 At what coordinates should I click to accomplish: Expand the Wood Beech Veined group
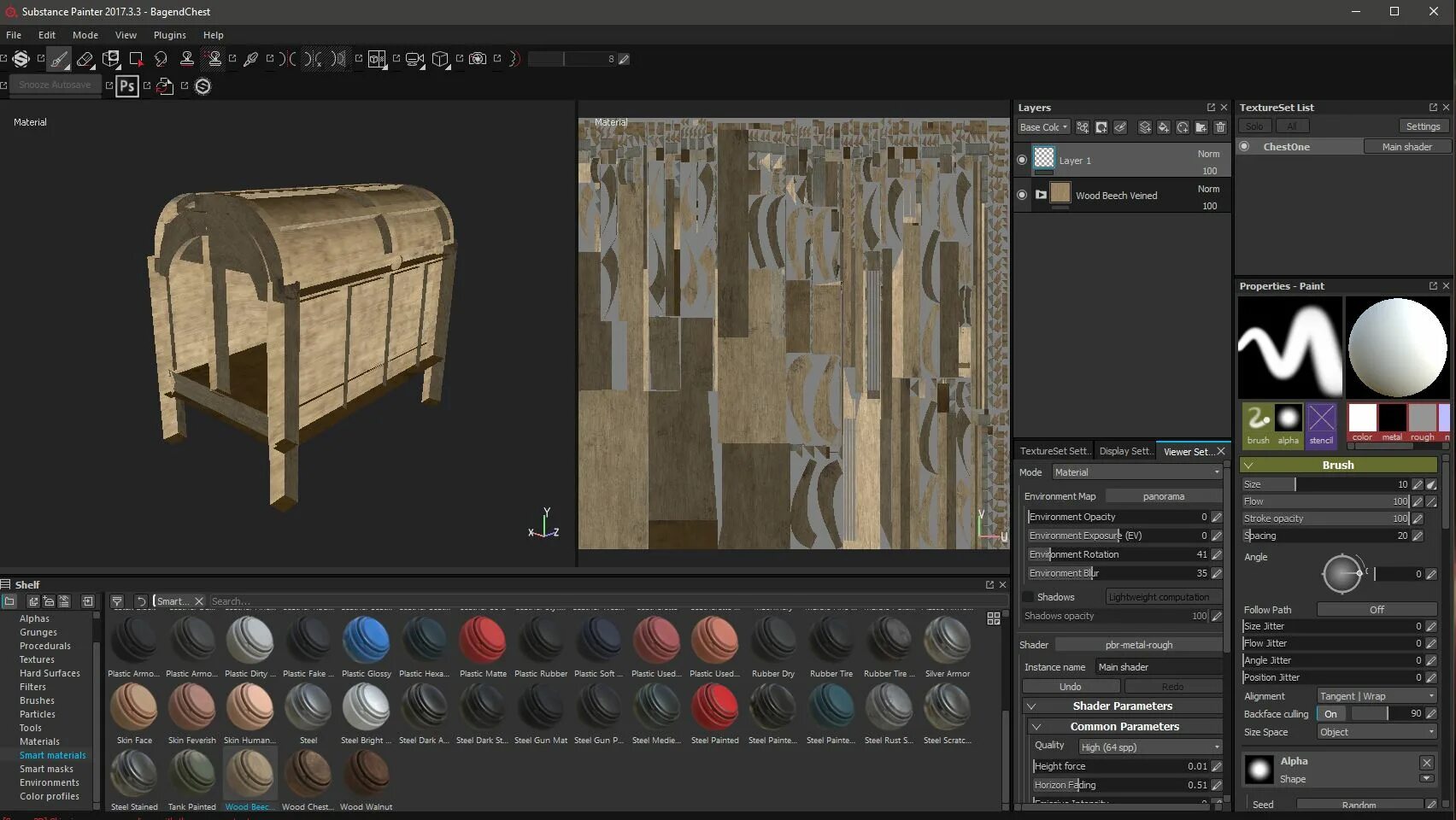[x=1041, y=195]
